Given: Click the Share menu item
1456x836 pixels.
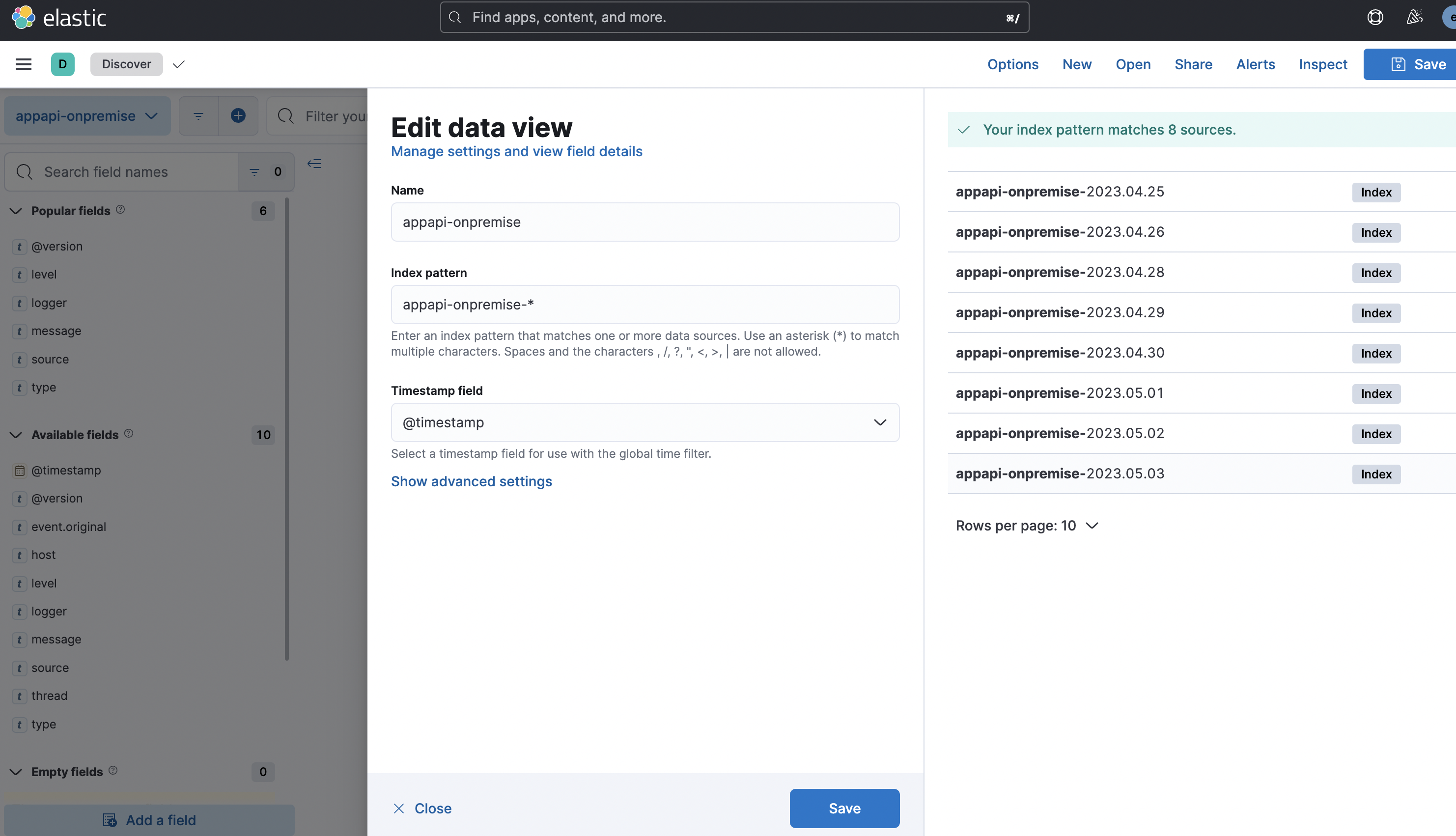Looking at the screenshot, I should pos(1193,64).
